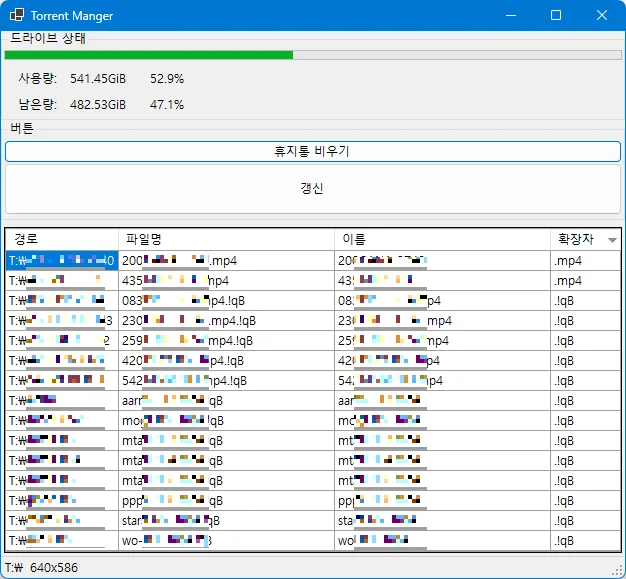Minimize the Torrent Manger window
This screenshot has width=626, height=579.
pos(511,15)
